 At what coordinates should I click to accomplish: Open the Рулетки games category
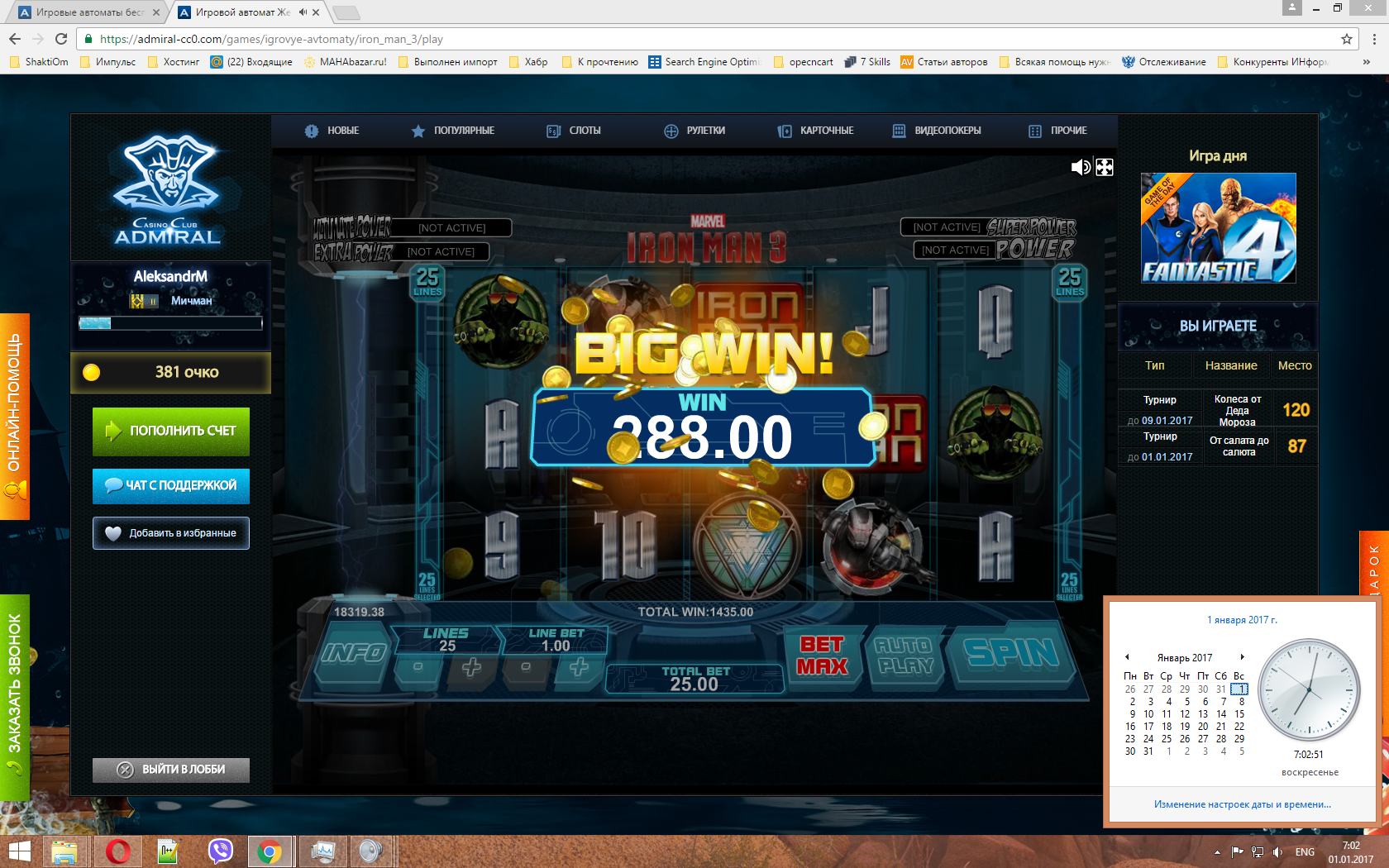point(694,131)
